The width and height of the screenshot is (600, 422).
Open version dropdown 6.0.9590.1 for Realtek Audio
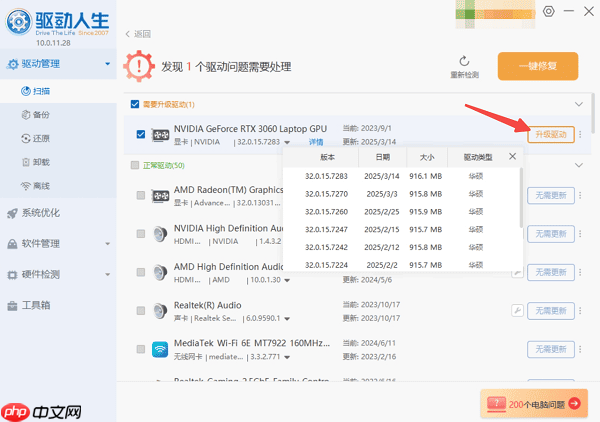pos(287,319)
